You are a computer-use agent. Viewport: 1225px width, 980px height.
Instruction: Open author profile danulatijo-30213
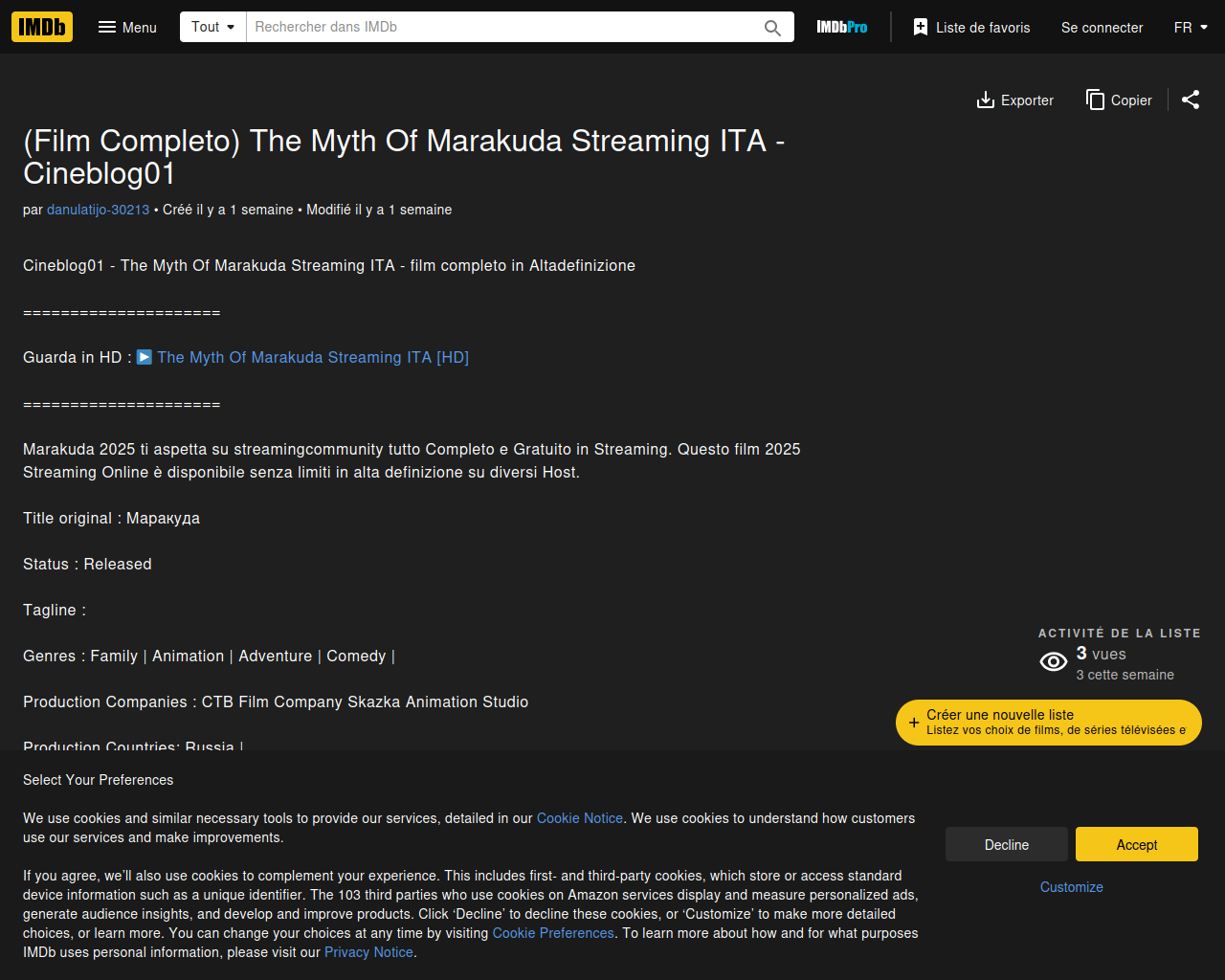point(98,210)
